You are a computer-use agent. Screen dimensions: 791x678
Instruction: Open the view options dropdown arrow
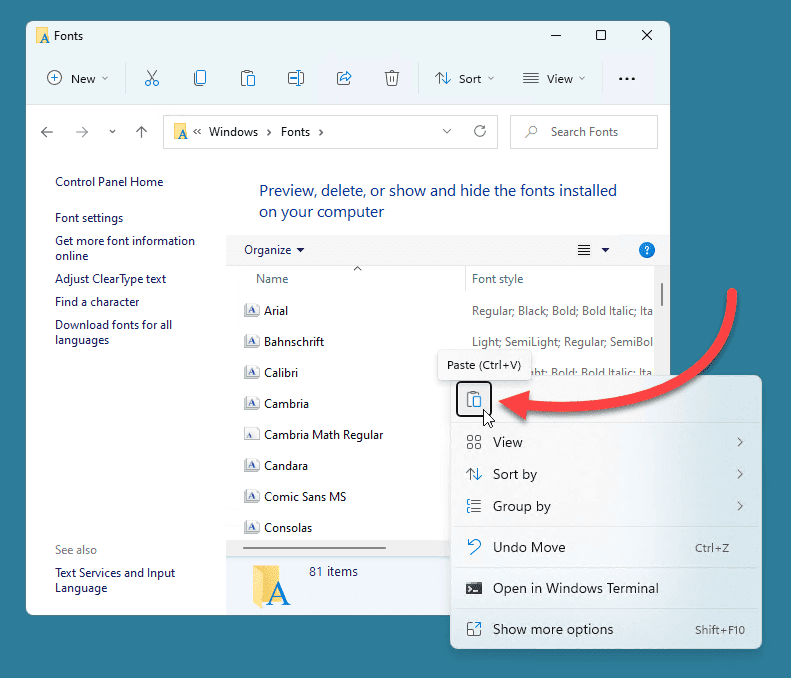pyautogui.click(x=605, y=250)
